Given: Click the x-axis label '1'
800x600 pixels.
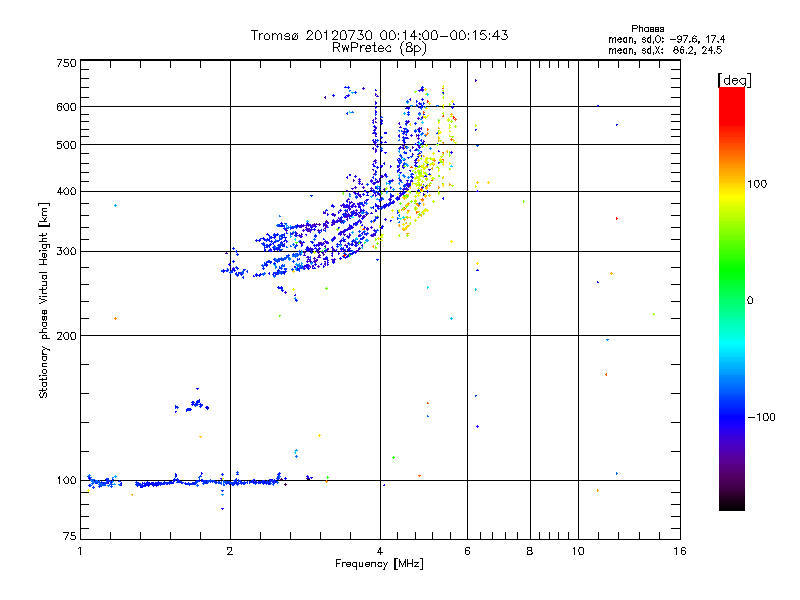Looking at the screenshot, I should click(80, 551).
